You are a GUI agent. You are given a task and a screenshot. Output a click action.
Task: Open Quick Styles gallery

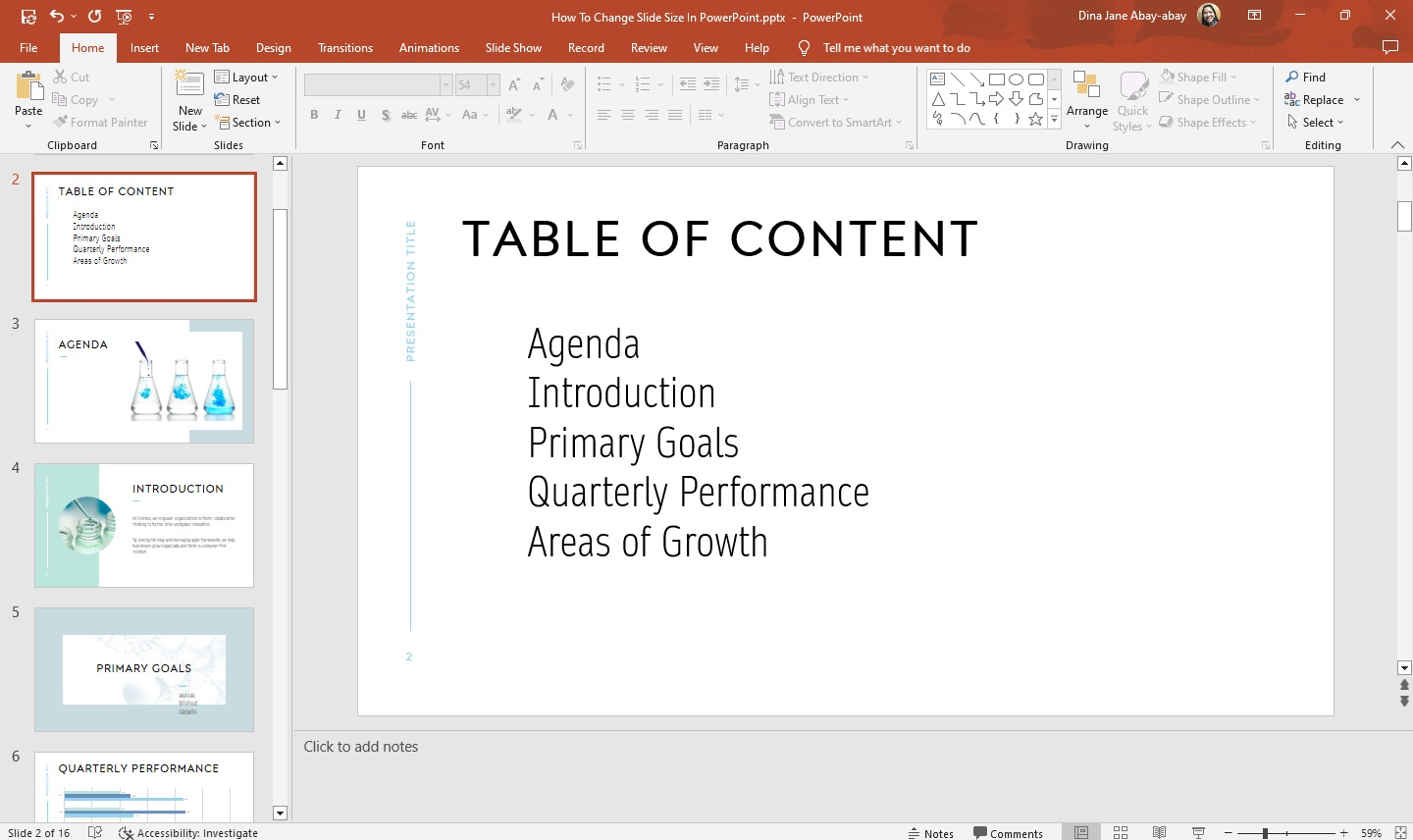(1132, 99)
